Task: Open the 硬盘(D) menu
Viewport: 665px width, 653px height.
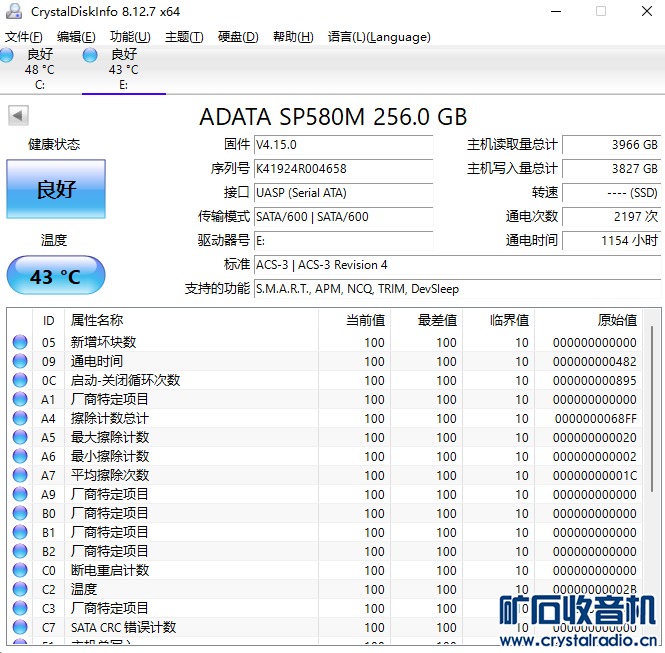Action: click(x=238, y=37)
